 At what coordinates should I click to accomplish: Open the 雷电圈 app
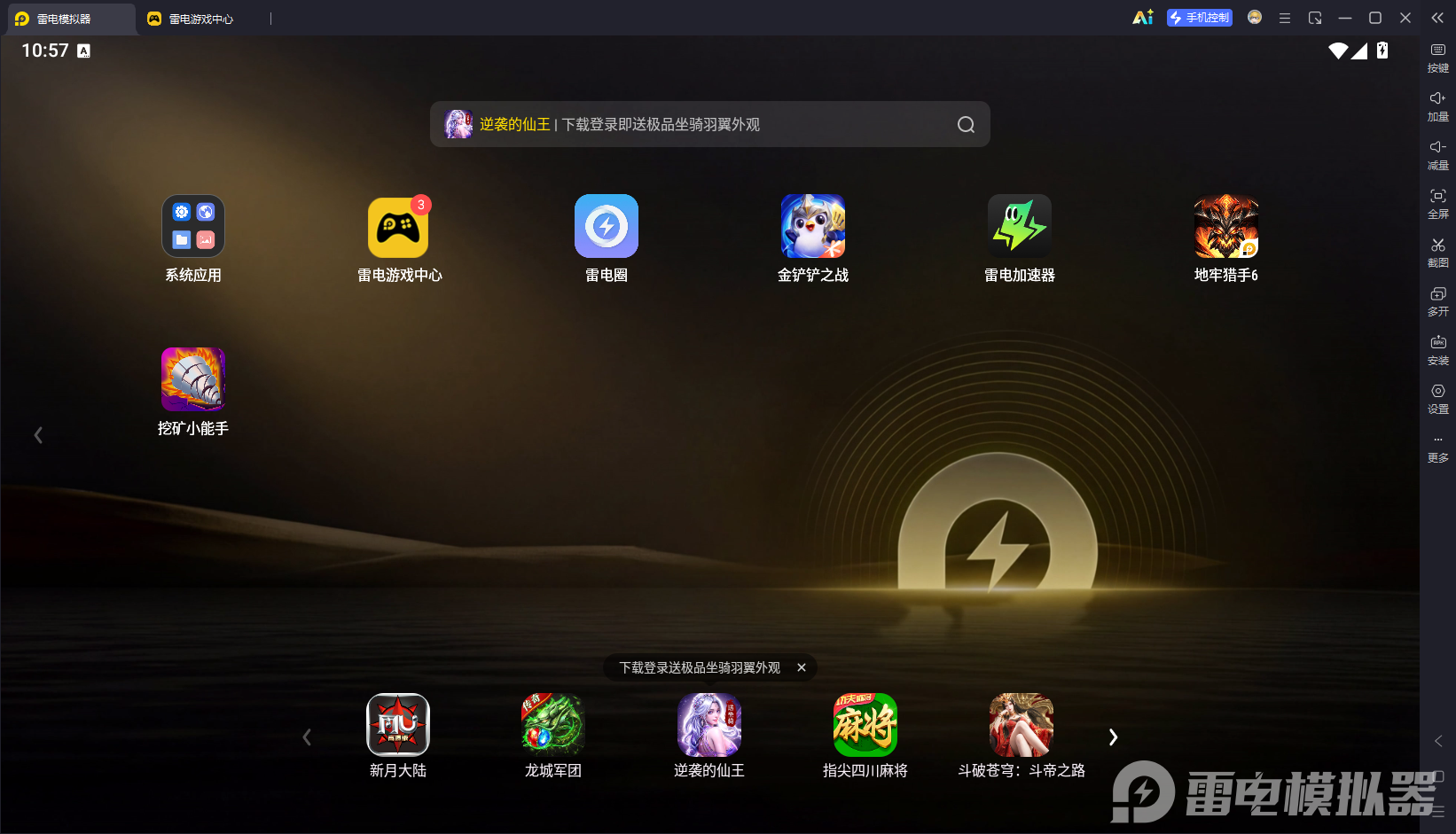[607, 227]
